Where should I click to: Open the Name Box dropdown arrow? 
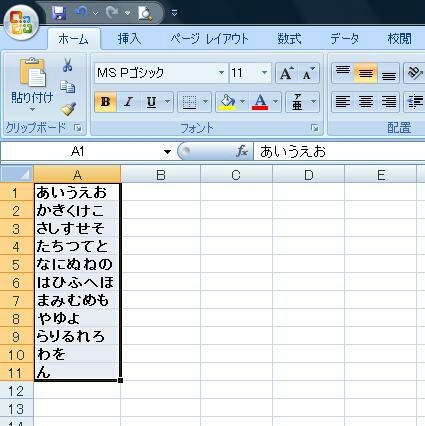click(x=167, y=152)
